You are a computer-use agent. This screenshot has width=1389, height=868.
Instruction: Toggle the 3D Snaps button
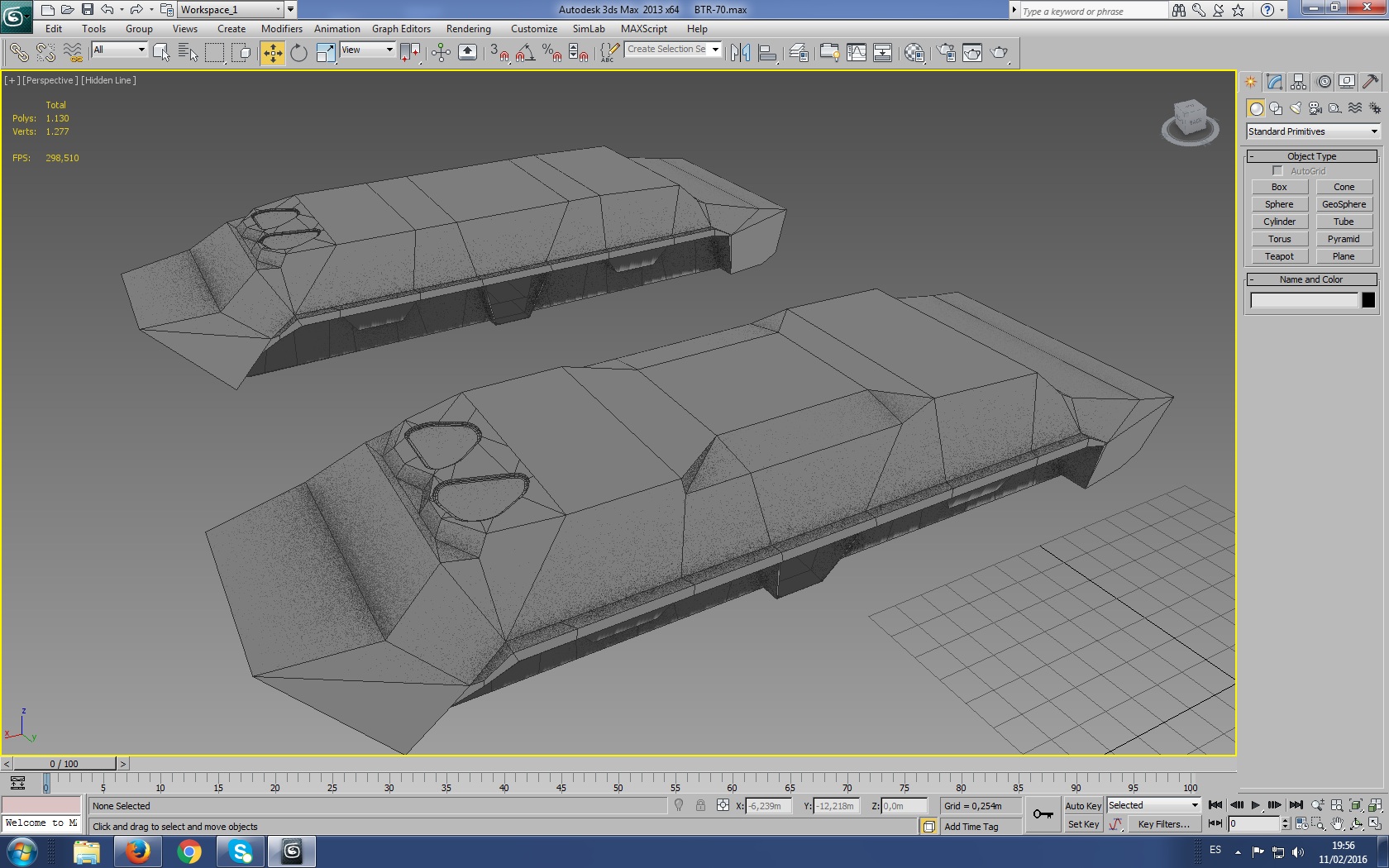pos(499,53)
